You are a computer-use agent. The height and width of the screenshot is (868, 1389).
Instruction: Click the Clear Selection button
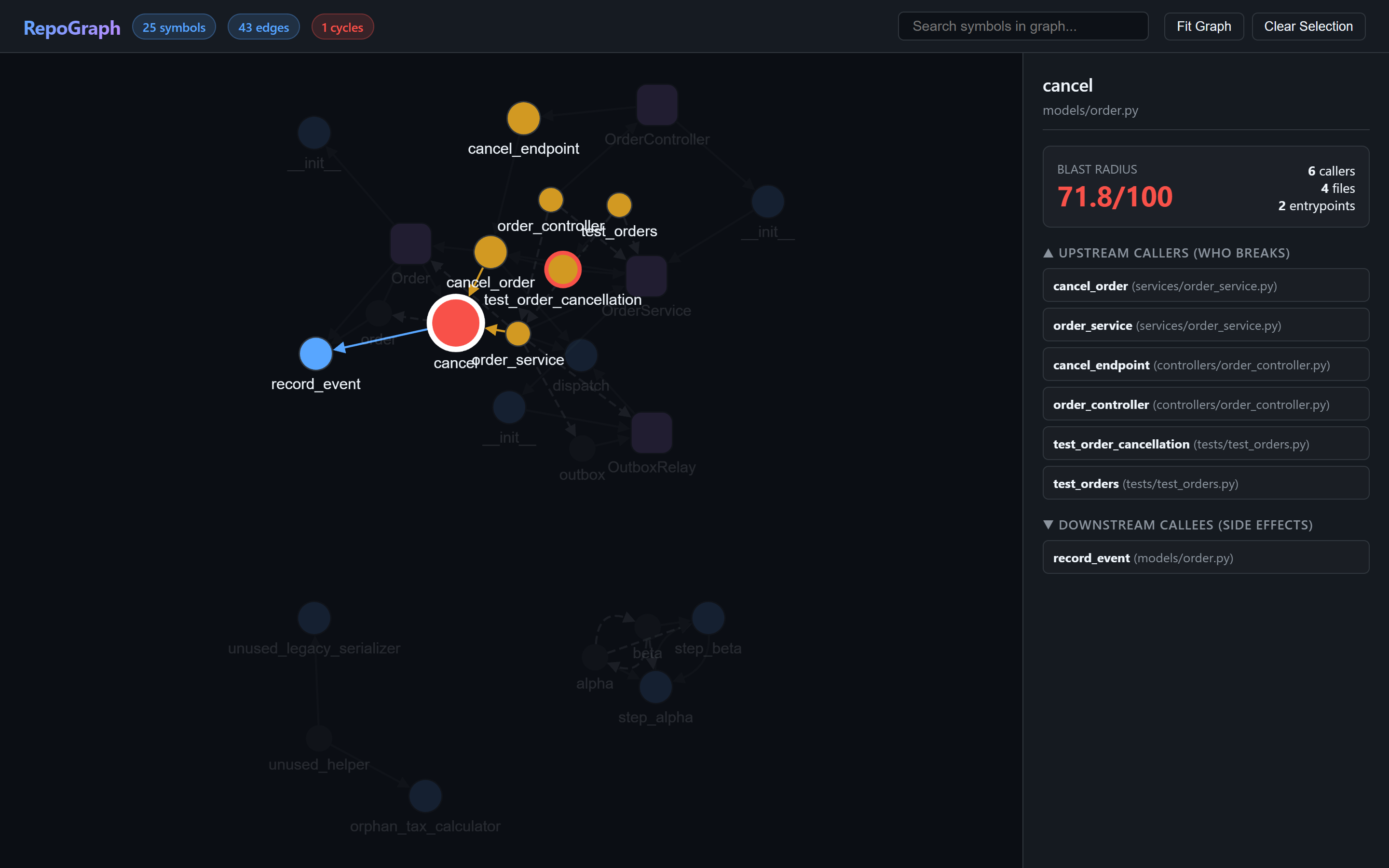(x=1308, y=27)
